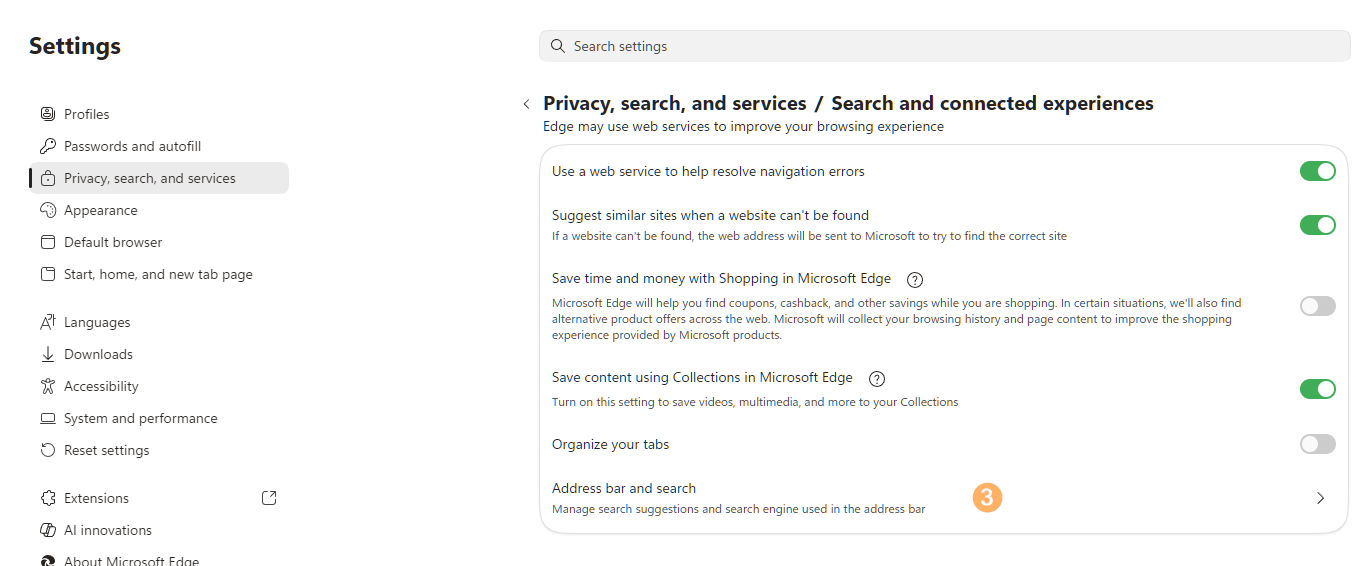The width and height of the screenshot is (1360, 566).
Task: Show help for Shopping in Microsoft Edge
Action: point(914,280)
